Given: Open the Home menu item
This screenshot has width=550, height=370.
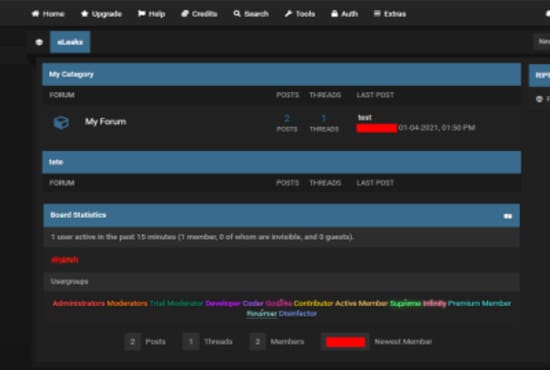Looking at the screenshot, I should click(x=48, y=14).
